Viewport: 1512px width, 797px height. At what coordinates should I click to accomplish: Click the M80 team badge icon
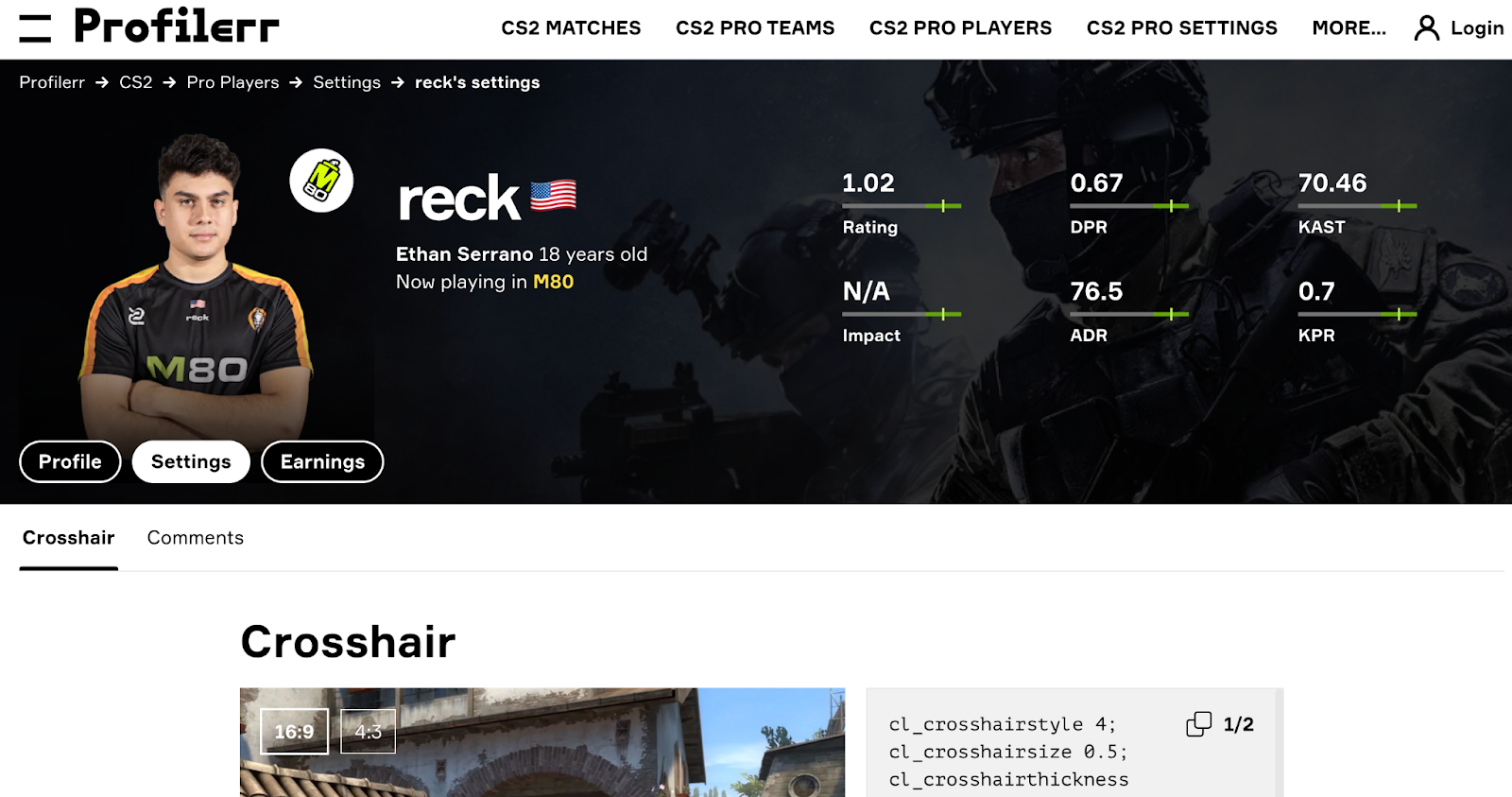(x=321, y=181)
